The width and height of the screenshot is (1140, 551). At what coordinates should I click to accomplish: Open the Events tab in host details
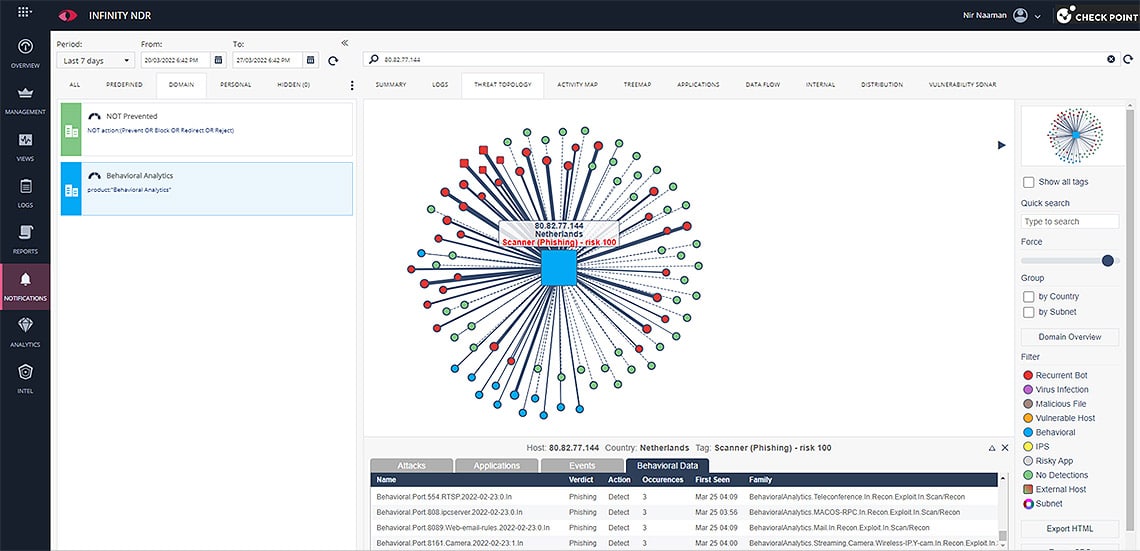coord(582,466)
